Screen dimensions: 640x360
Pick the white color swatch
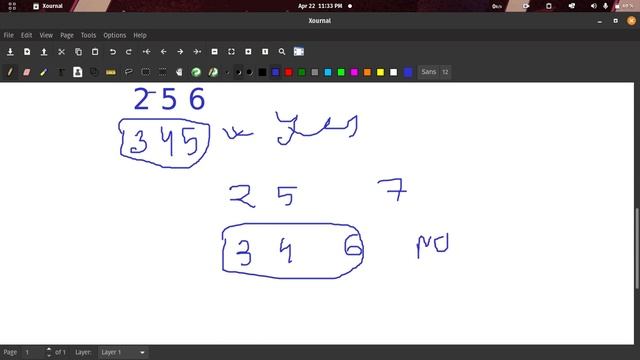[393, 72]
